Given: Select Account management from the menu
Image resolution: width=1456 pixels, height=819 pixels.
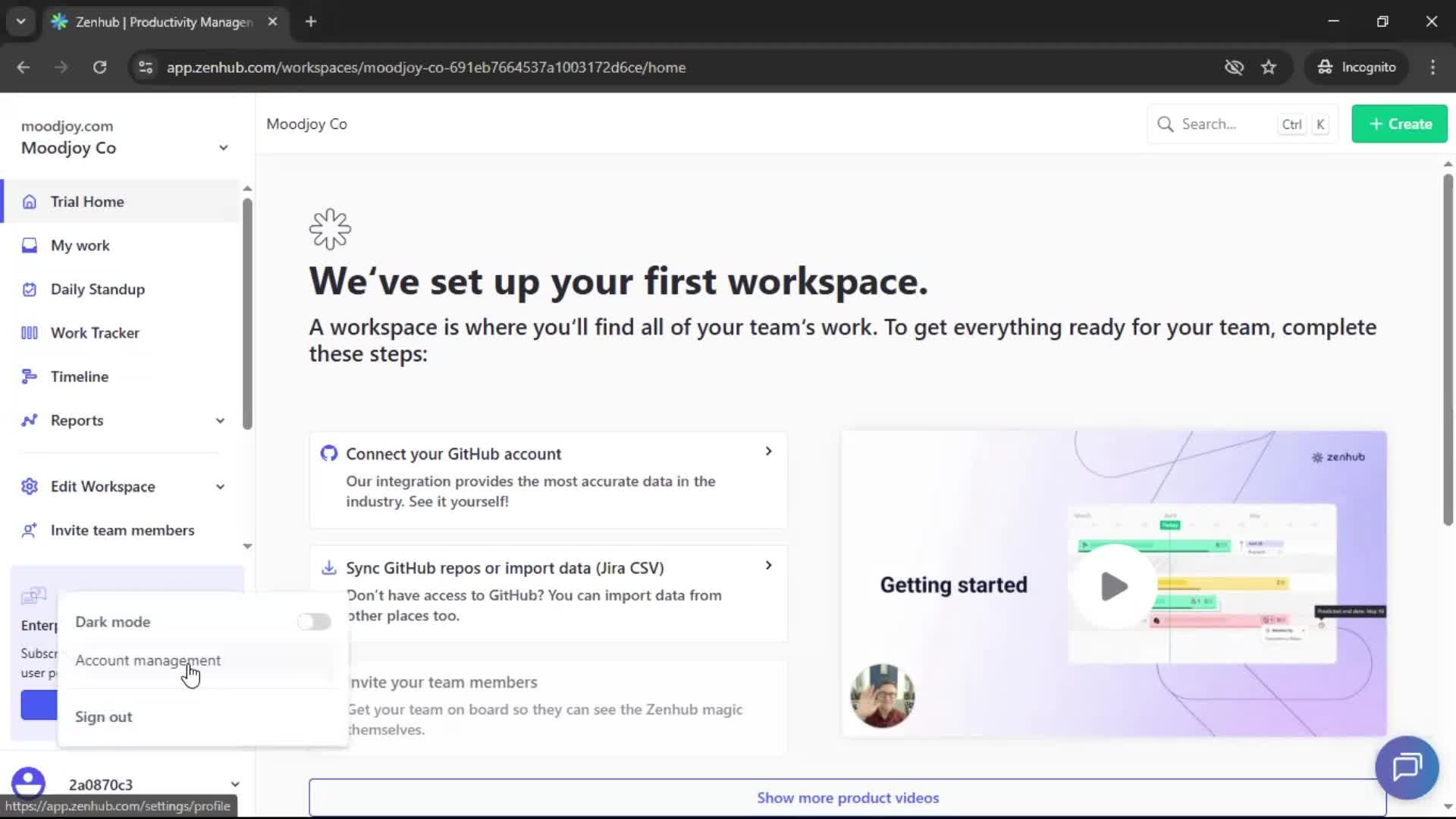Looking at the screenshot, I should pos(147,661).
